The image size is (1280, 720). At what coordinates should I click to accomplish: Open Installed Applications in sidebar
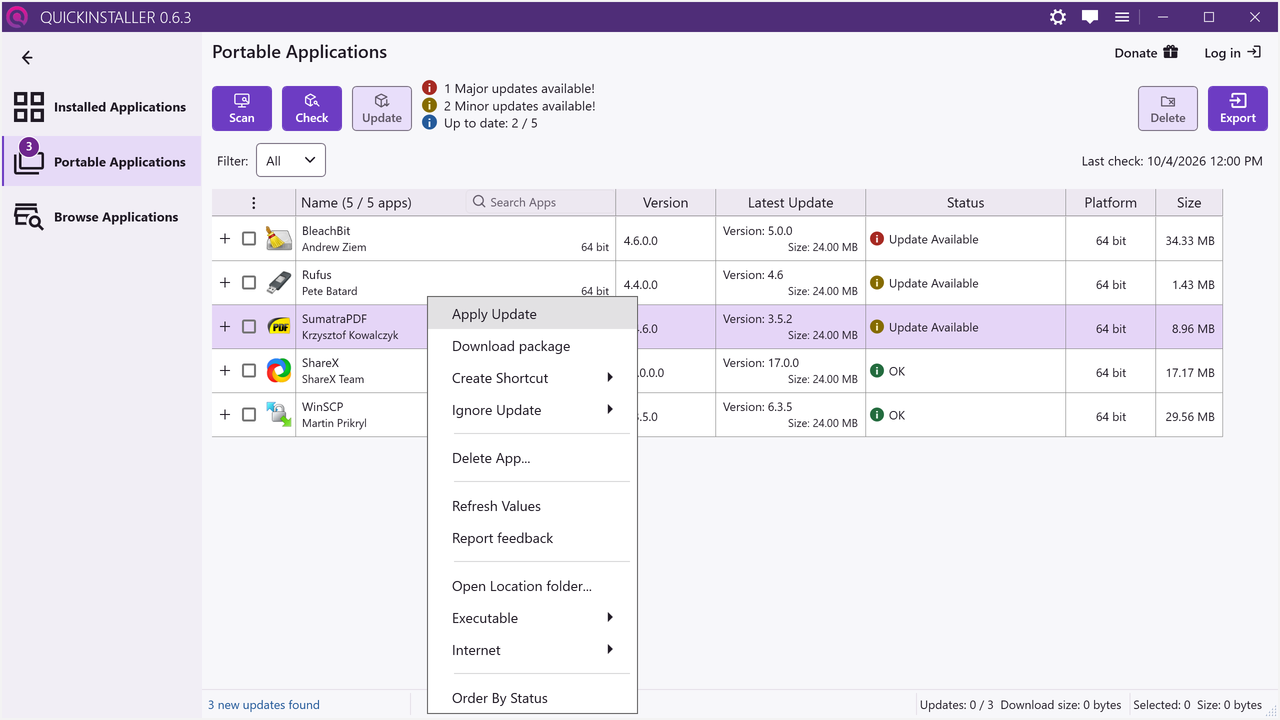coord(101,107)
